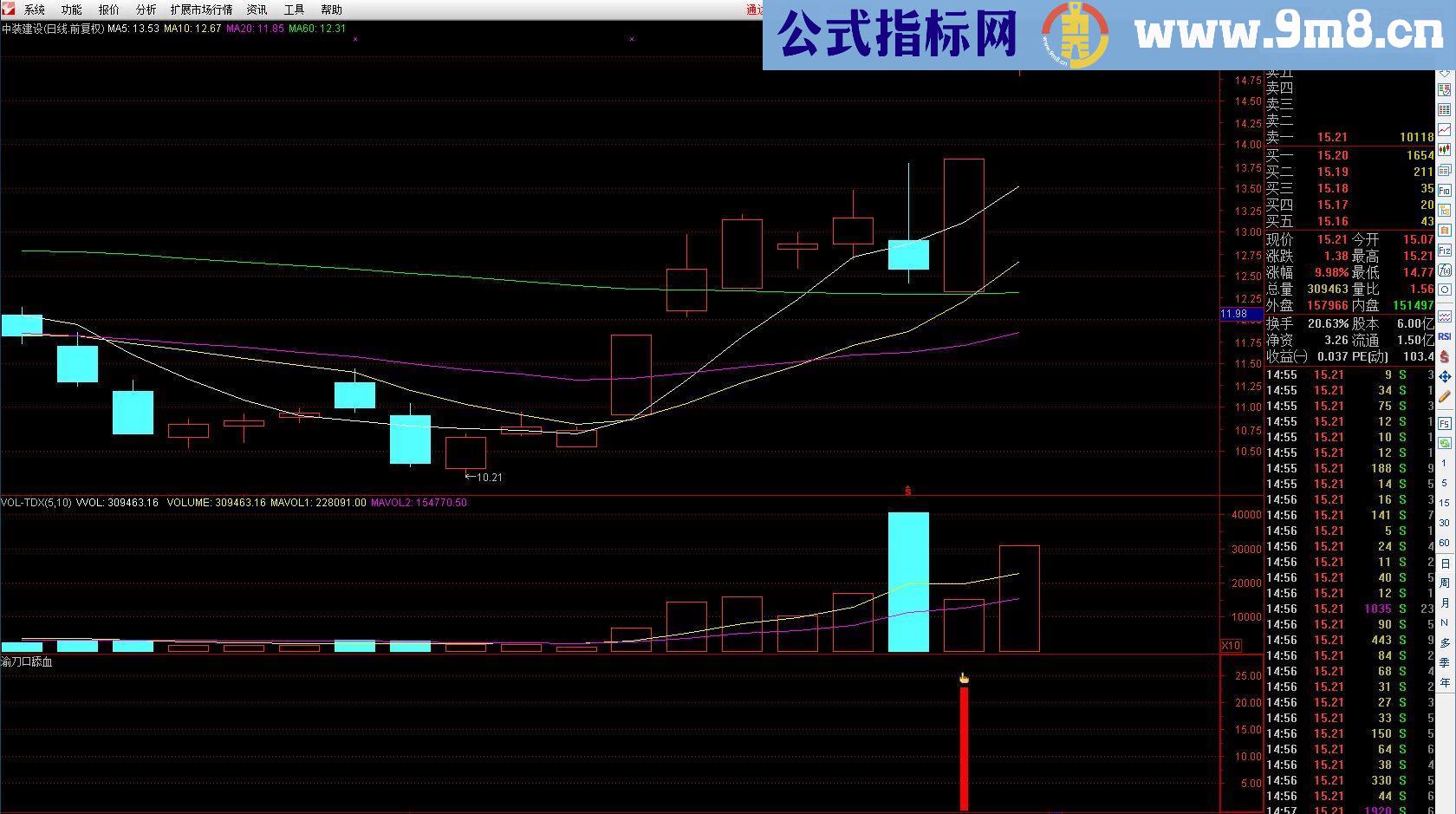Open the 工具 menu
This screenshot has width=1456, height=814.
pyautogui.click(x=294, y=10)
